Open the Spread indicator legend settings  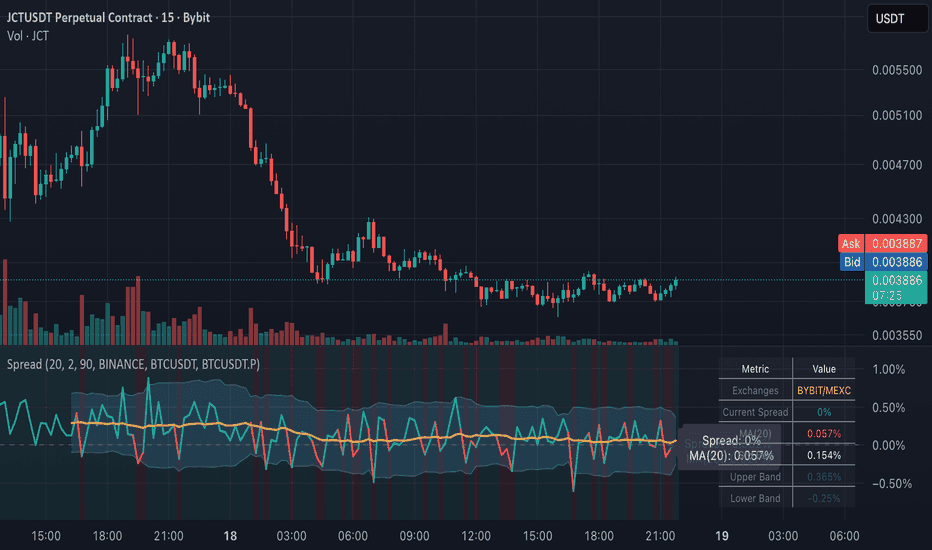[133, 364]
